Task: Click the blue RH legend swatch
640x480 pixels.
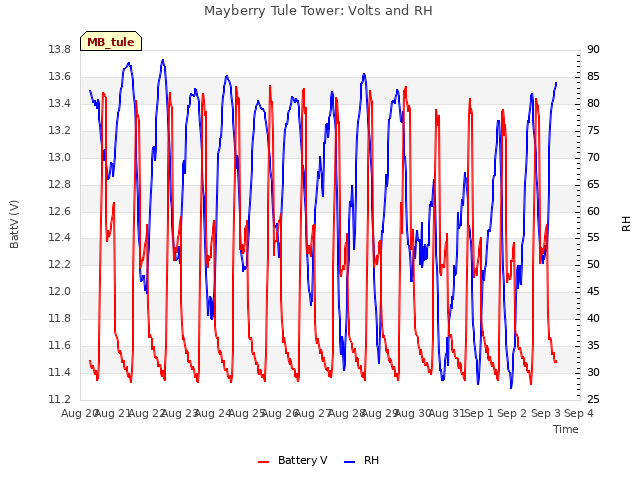Action: click(x=350, y=462)
